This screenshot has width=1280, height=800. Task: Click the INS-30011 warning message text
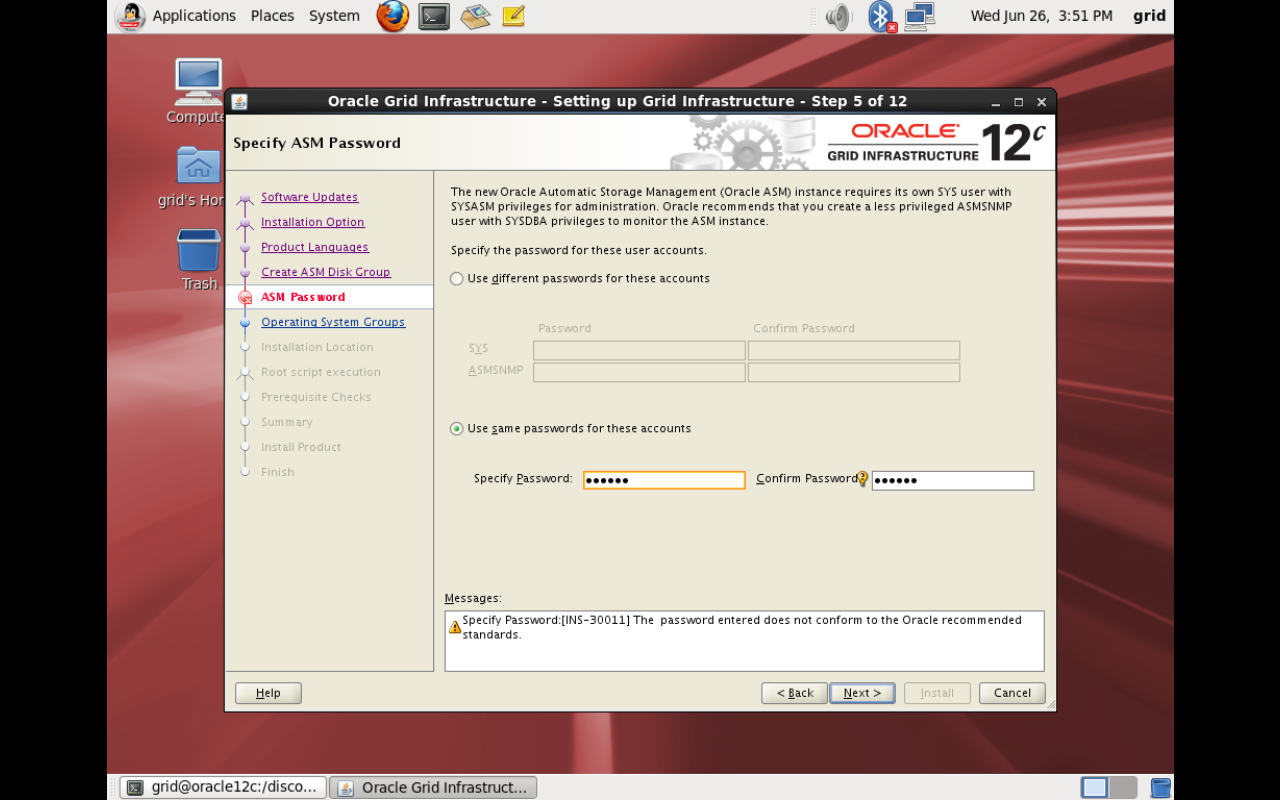[x=742, y=627]
